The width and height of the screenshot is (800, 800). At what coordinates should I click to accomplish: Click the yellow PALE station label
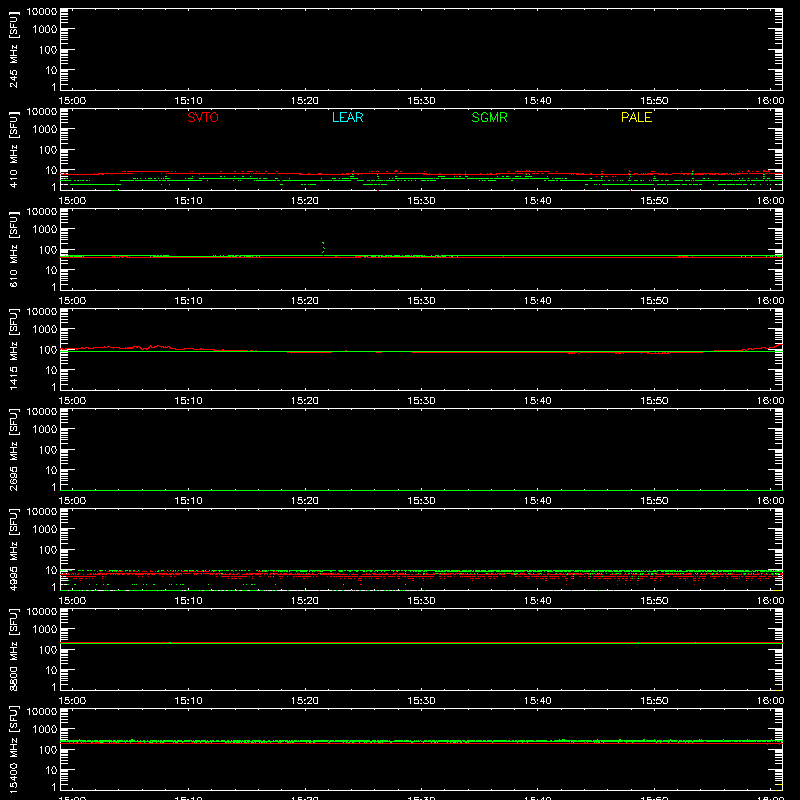[x=636, y=117]
